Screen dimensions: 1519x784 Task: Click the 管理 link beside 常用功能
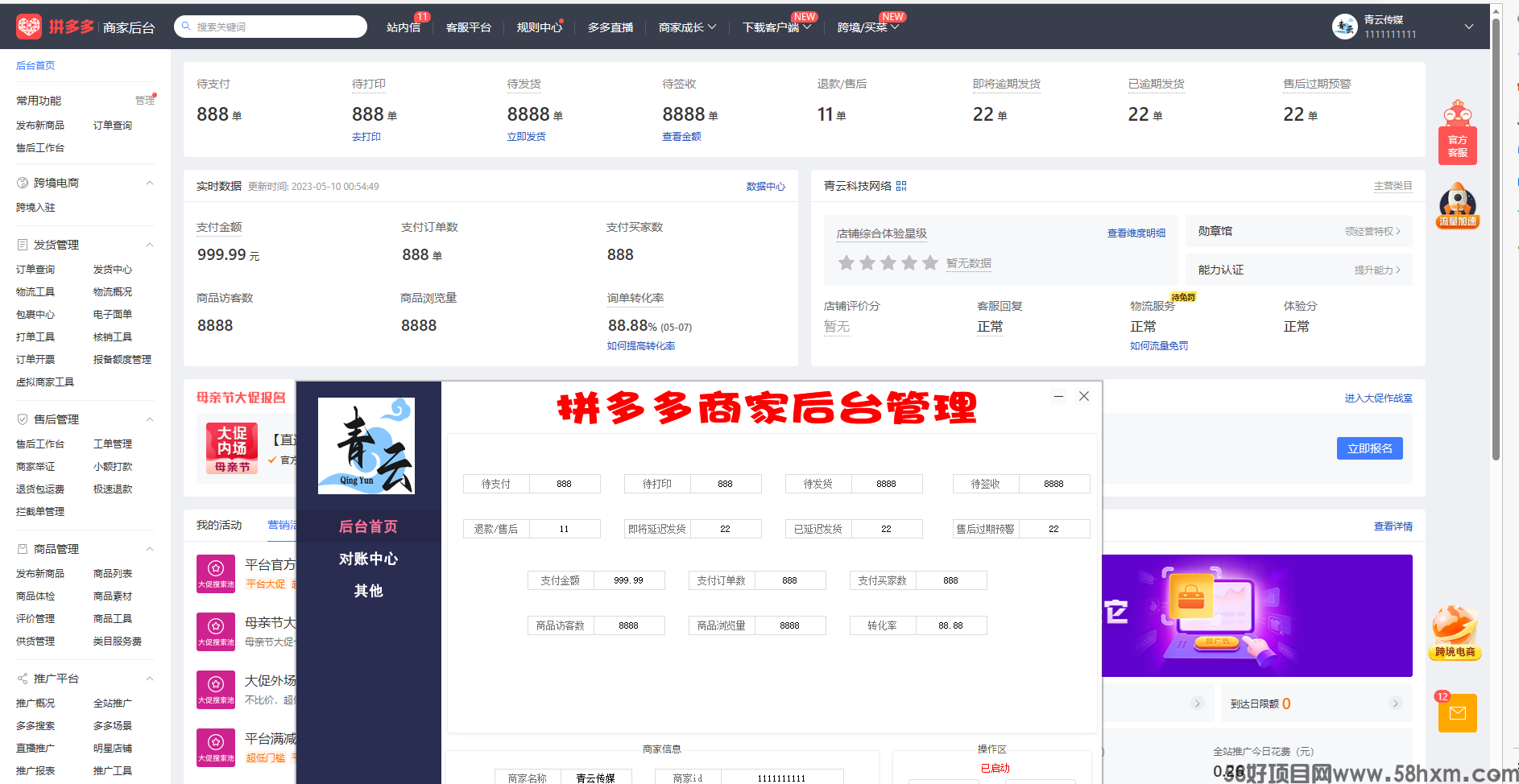(x=145, y=101)
